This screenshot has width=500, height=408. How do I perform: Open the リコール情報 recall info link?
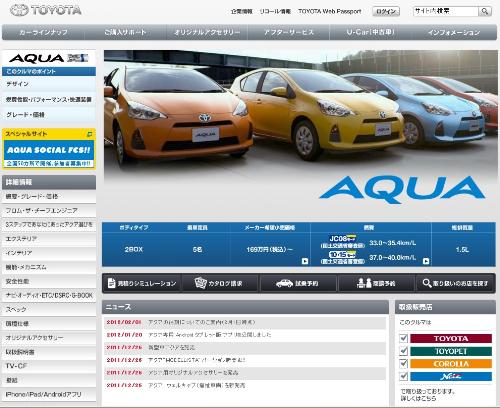(x=275, y=11)
